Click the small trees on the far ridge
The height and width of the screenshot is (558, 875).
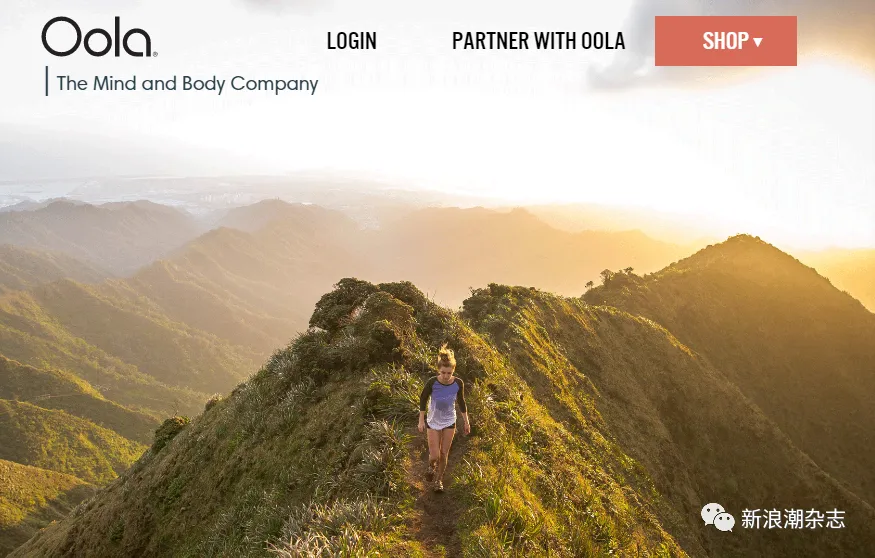[x=614, y=275]
